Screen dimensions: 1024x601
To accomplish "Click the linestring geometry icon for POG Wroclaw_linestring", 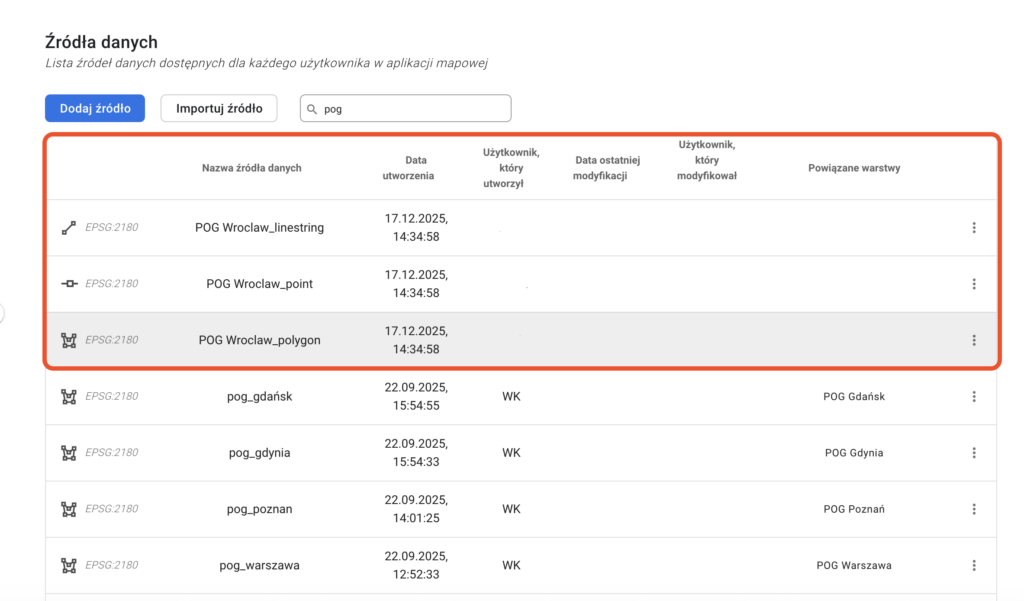I will (69, 228).
